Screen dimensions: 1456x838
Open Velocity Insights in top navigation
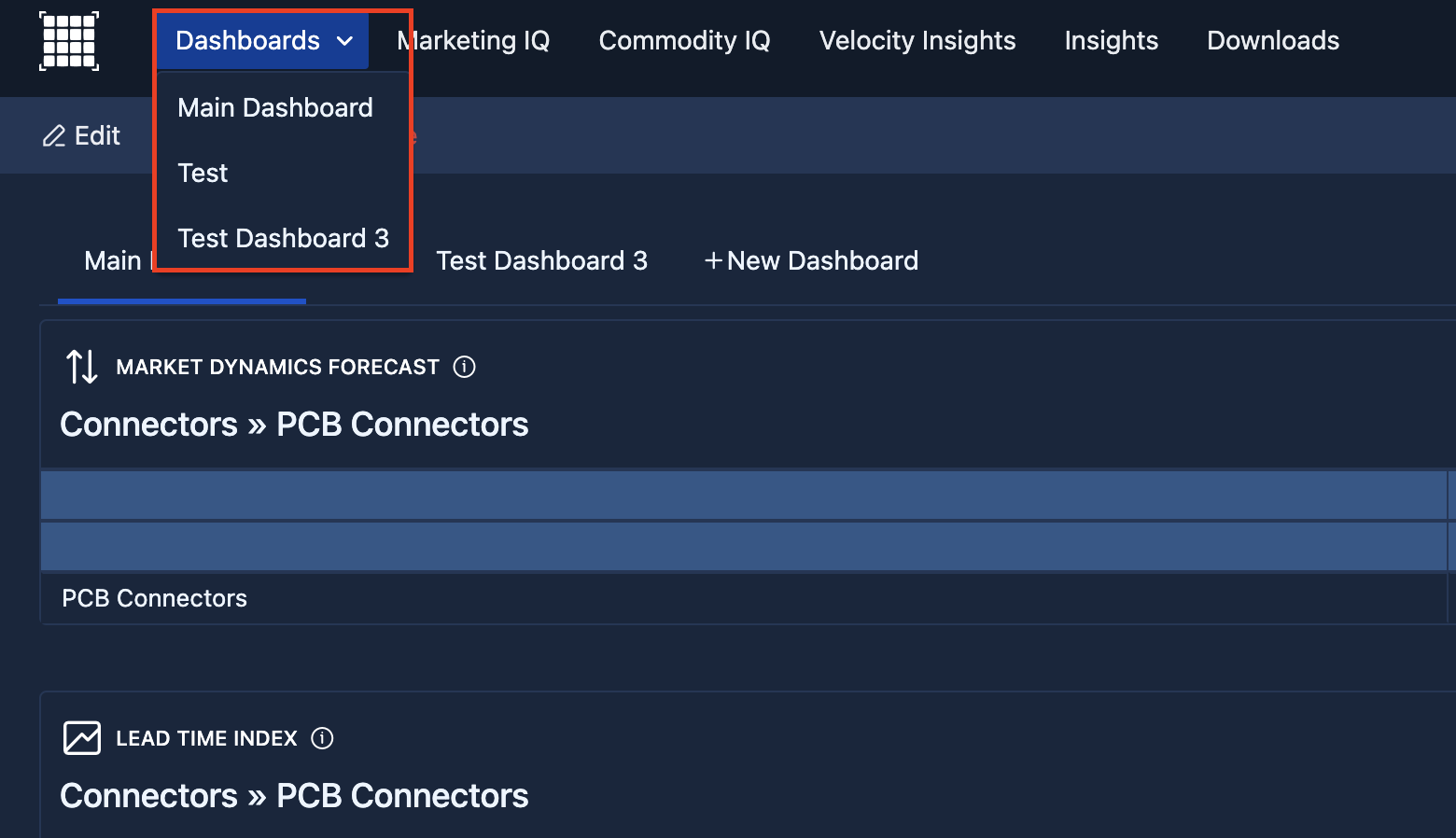point(917,40)
